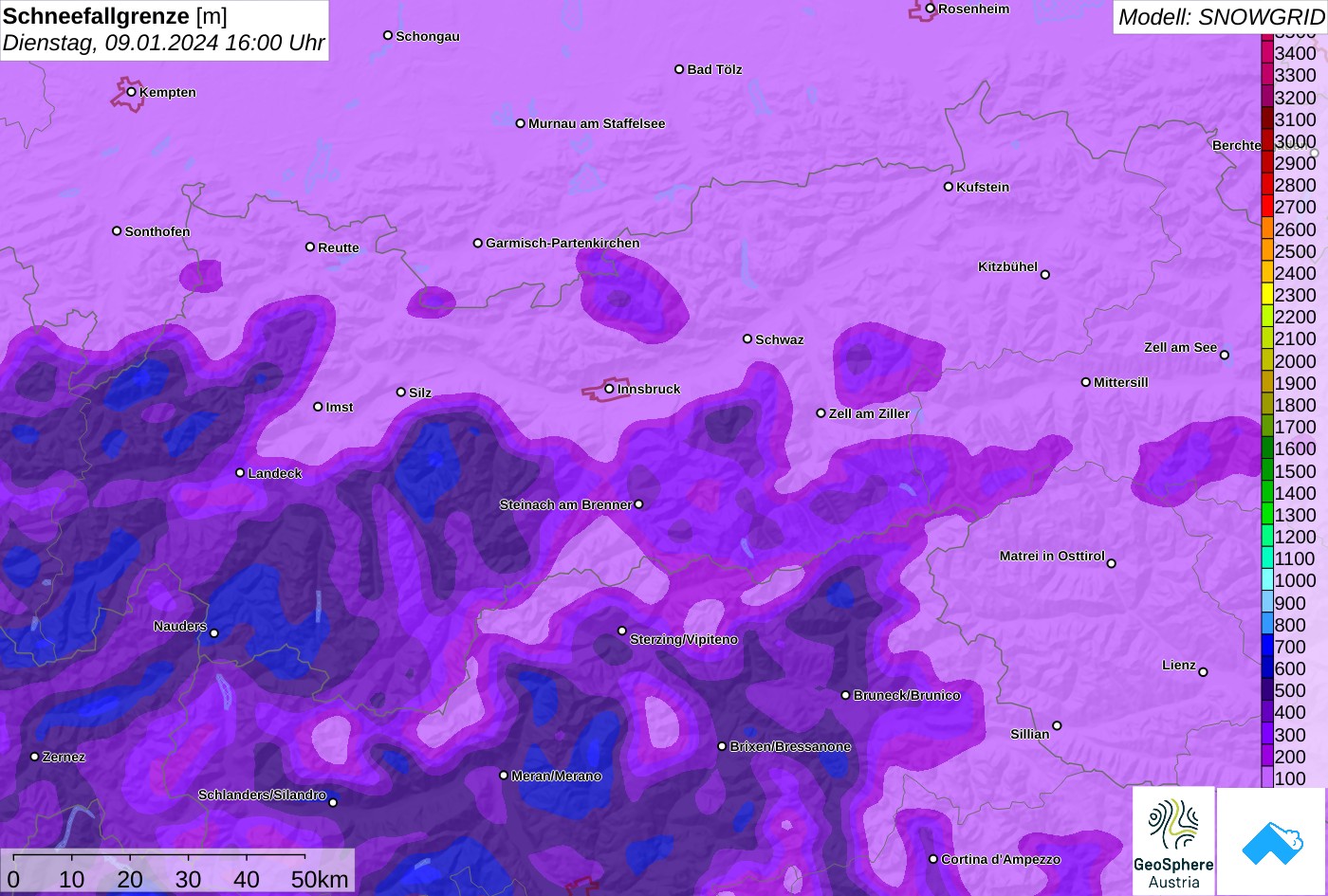Select the Innsbruck city marker

[x=609, y=389]
